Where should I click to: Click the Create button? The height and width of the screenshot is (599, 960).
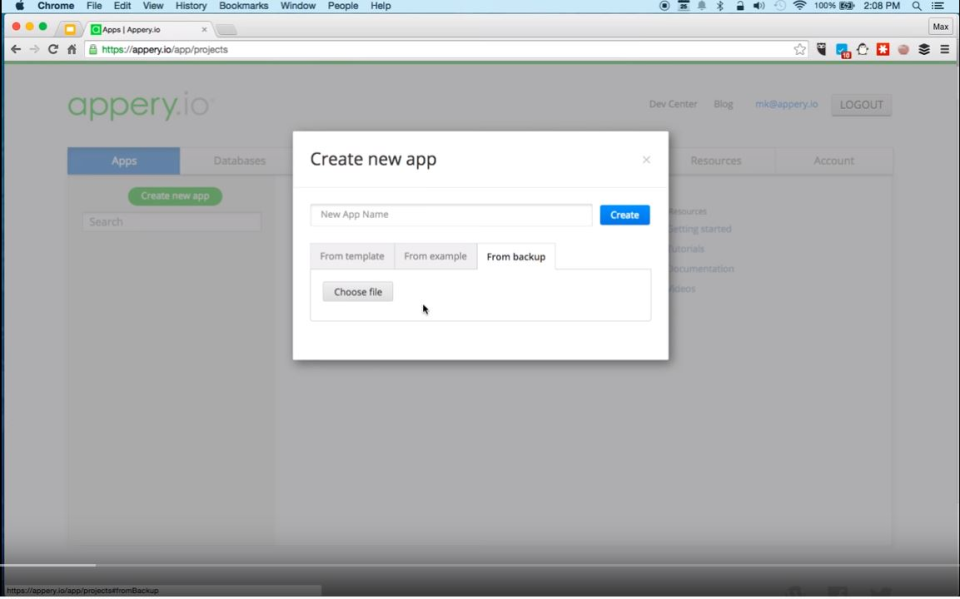(x=624, y=214)
